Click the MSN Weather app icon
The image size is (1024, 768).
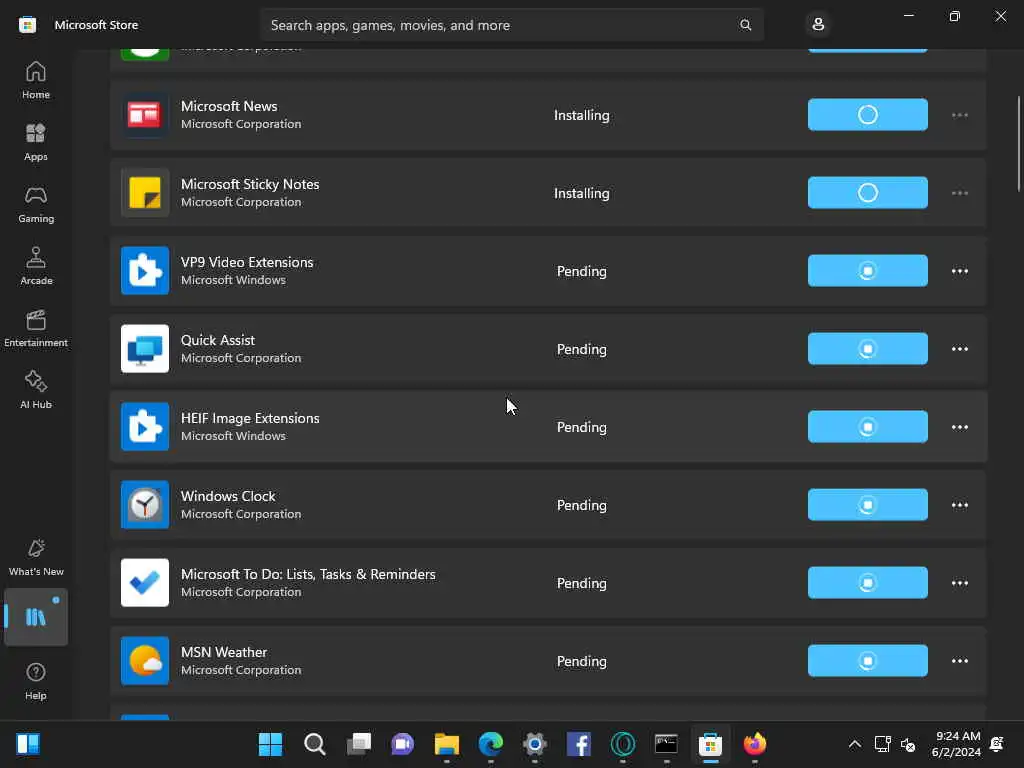click(x=145, y=661)
